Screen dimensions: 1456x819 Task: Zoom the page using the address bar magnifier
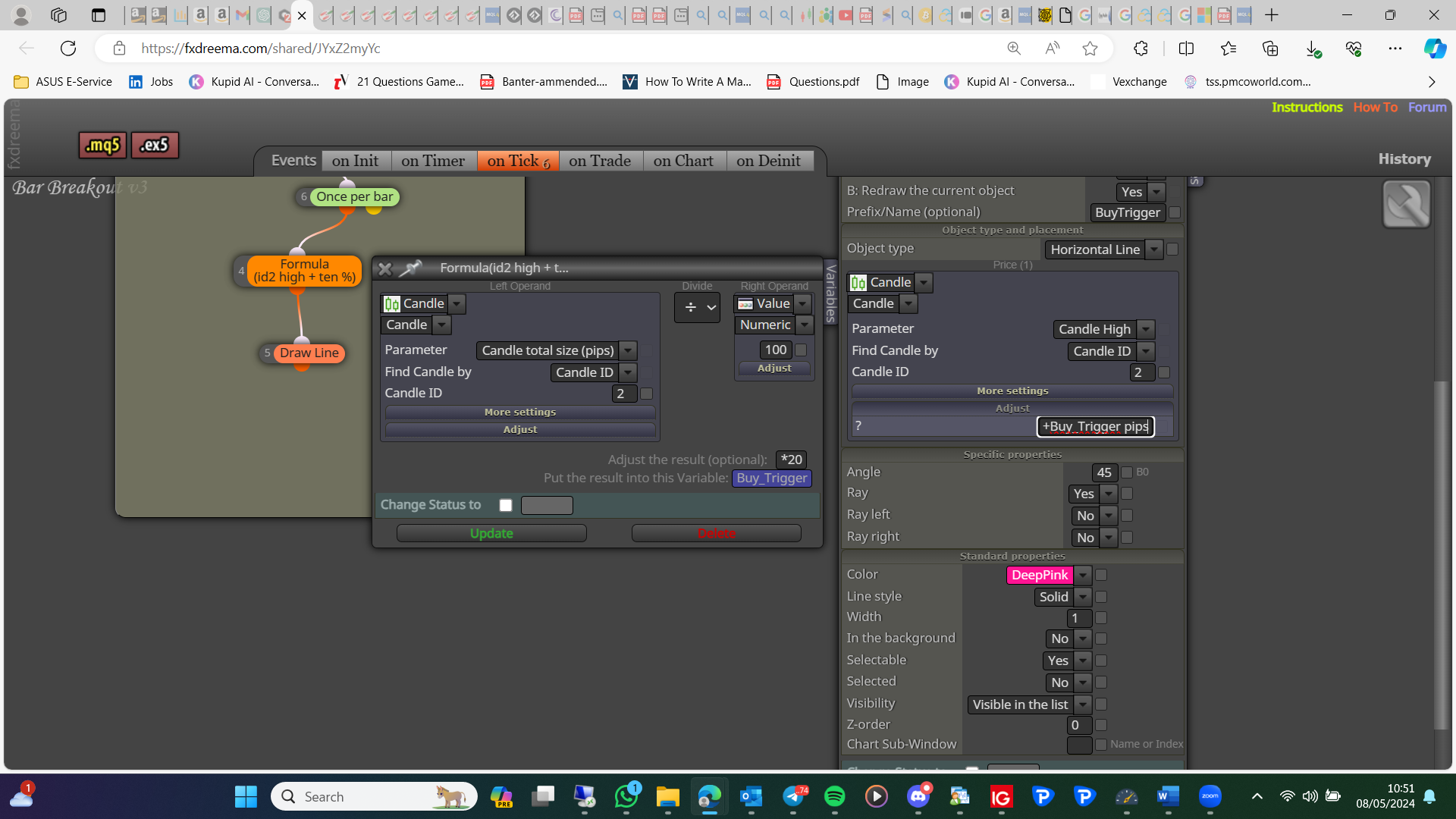1014,49
